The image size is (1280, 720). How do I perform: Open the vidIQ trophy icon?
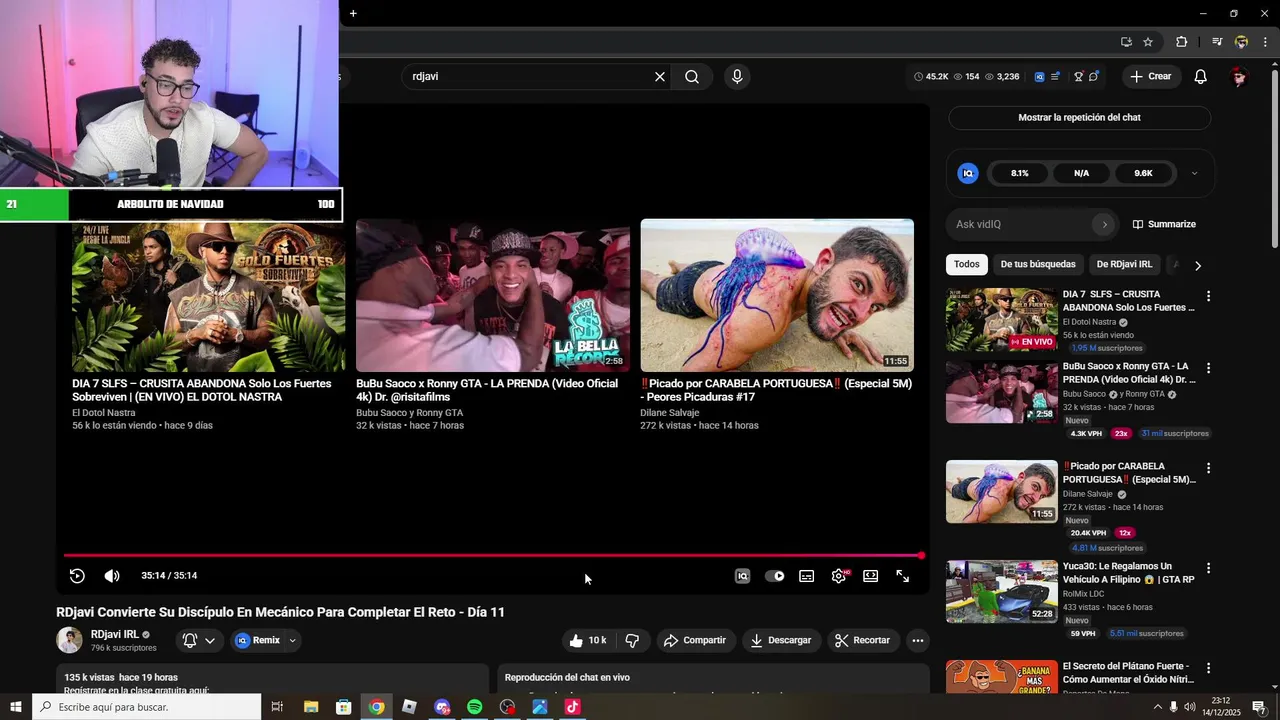point(1079,77)
